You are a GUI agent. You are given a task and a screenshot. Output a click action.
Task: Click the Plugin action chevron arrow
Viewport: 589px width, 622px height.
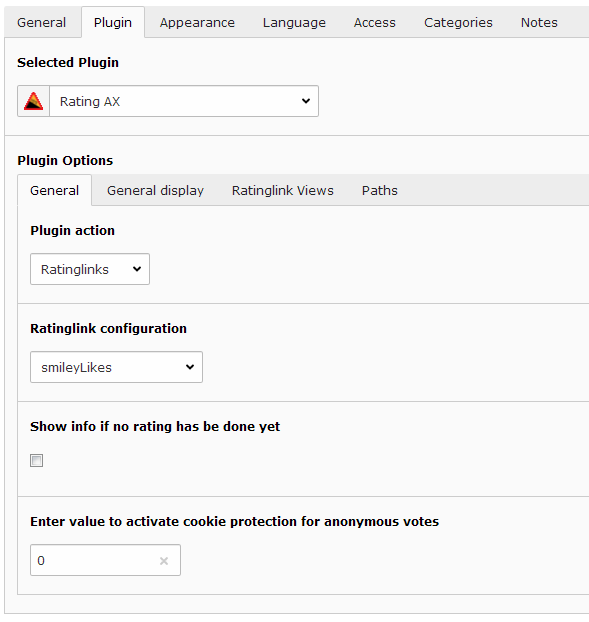pos(137,269)
